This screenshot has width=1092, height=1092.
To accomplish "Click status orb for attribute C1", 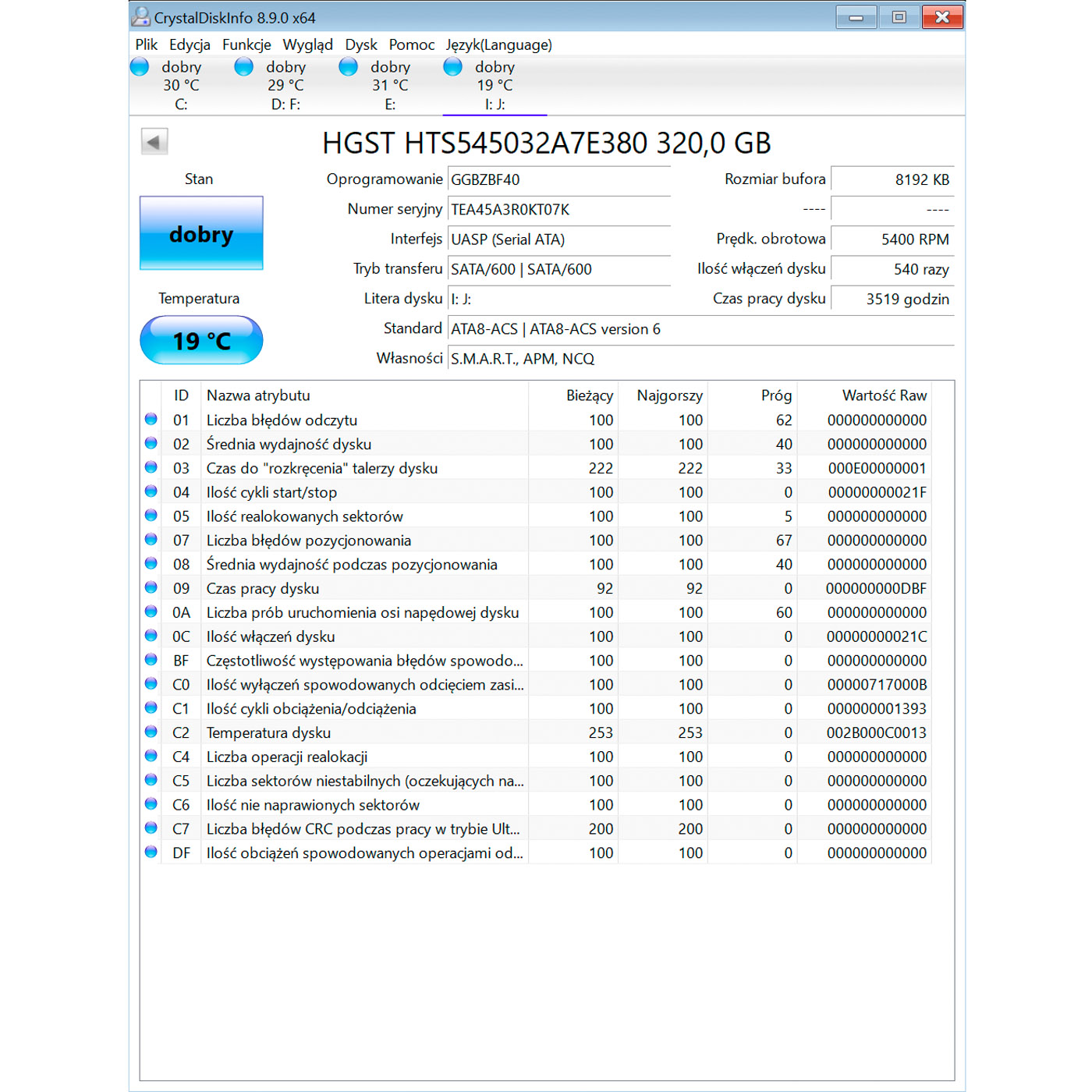I will pos(151,707).
